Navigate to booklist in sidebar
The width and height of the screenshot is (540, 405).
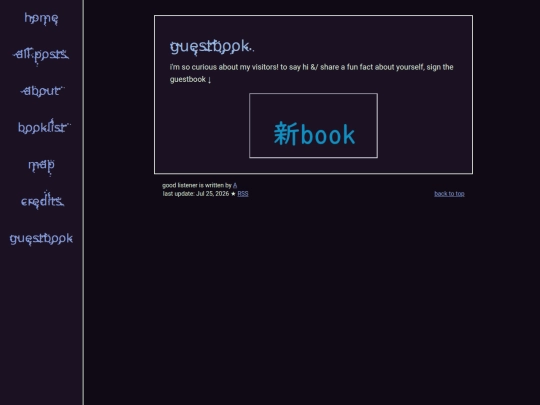tap(44, 127)
